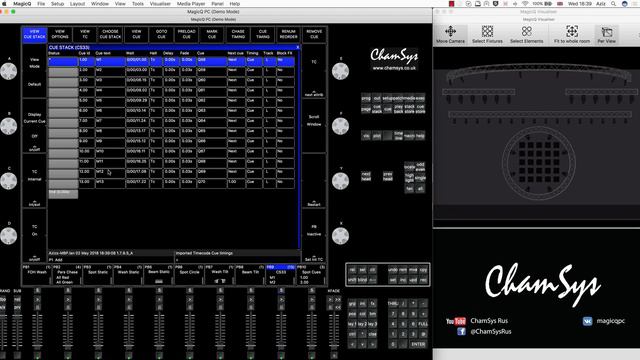Click encoder wheel C
640x360 pixels.
click(9, 181)
